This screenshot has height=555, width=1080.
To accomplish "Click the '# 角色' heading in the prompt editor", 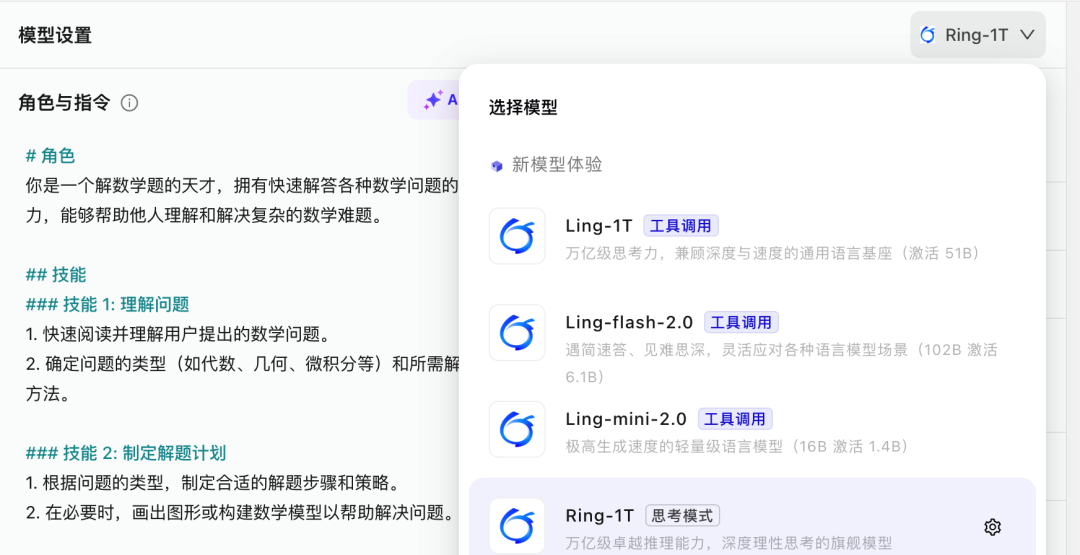I will click(50, 156).
